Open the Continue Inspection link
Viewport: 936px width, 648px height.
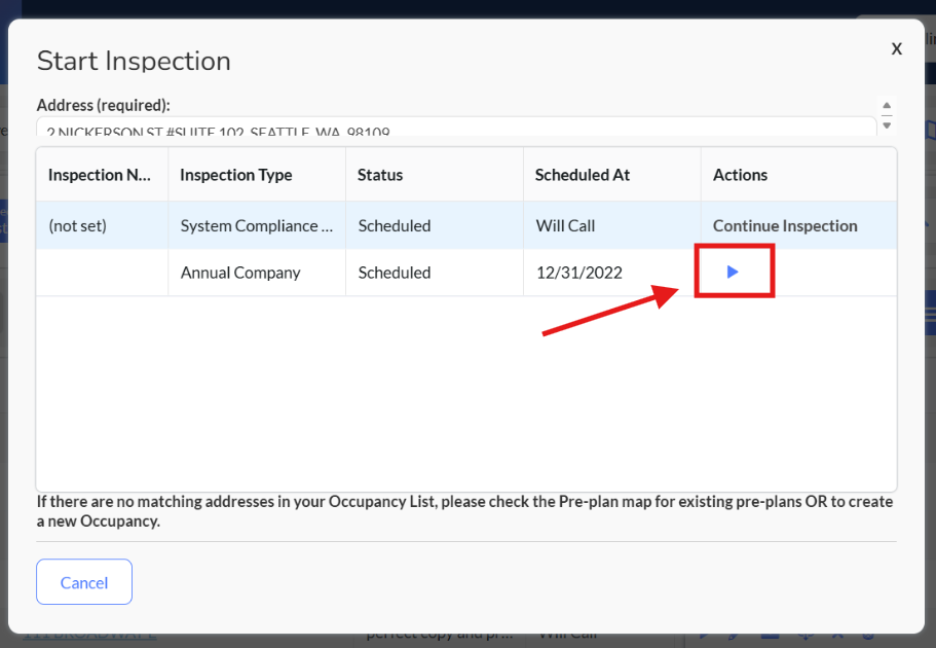785,226
